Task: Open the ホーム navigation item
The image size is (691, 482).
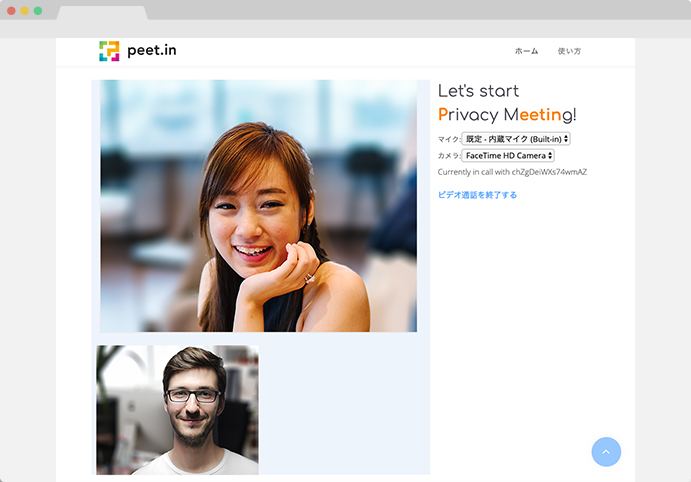Action: (526, 51)
